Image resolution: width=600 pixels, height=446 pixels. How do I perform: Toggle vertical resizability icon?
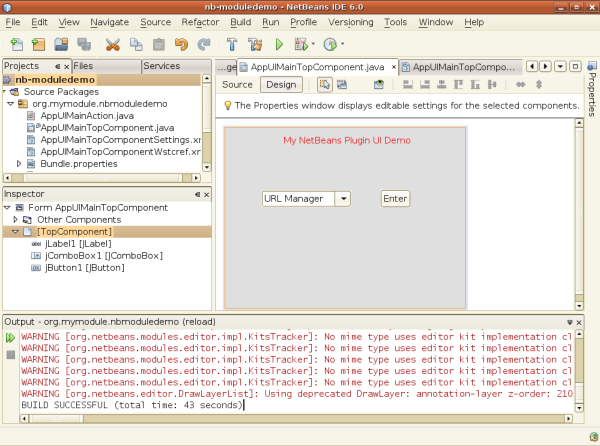(539, 85)
